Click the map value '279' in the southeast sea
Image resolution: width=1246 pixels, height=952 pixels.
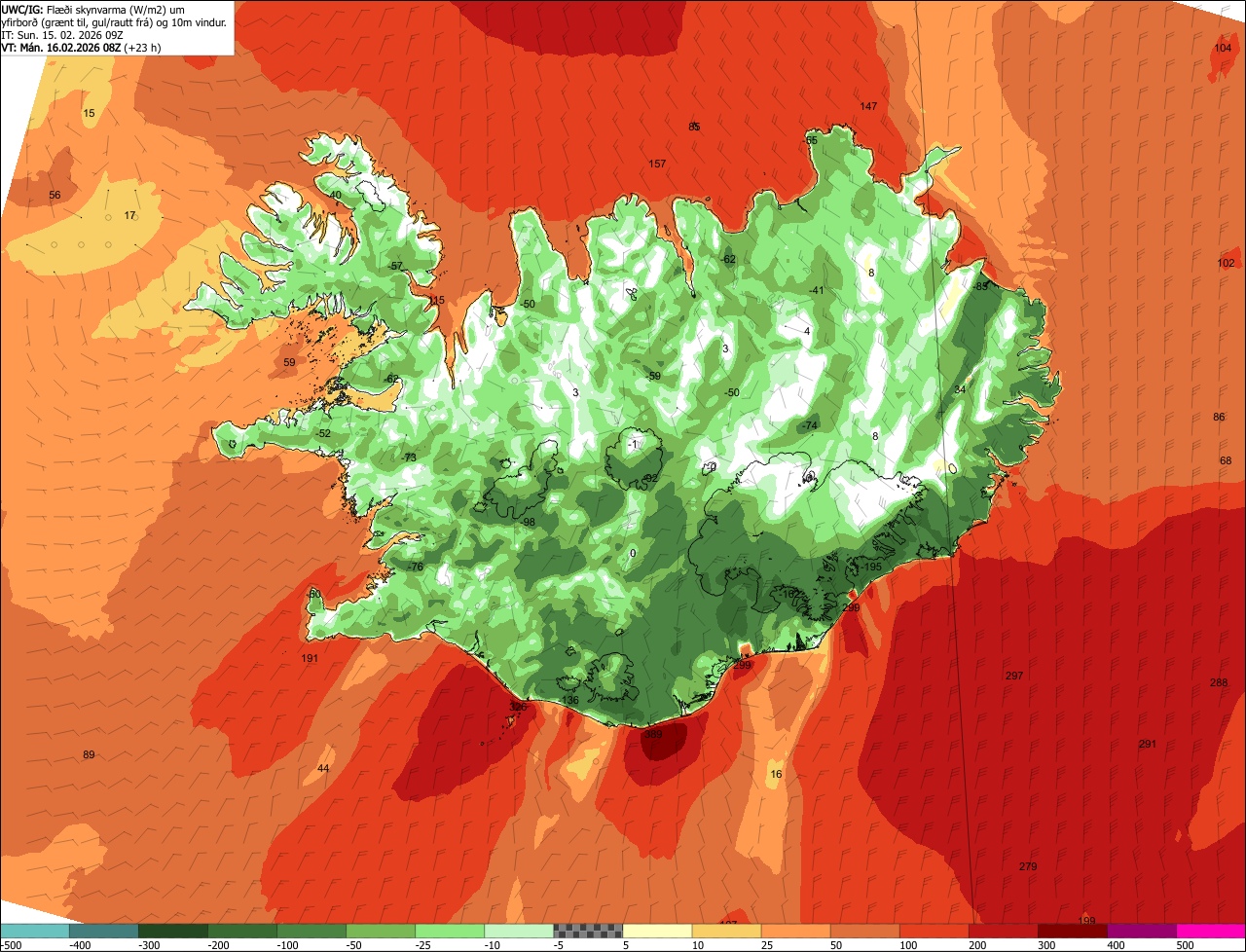tap(1028, 866)
